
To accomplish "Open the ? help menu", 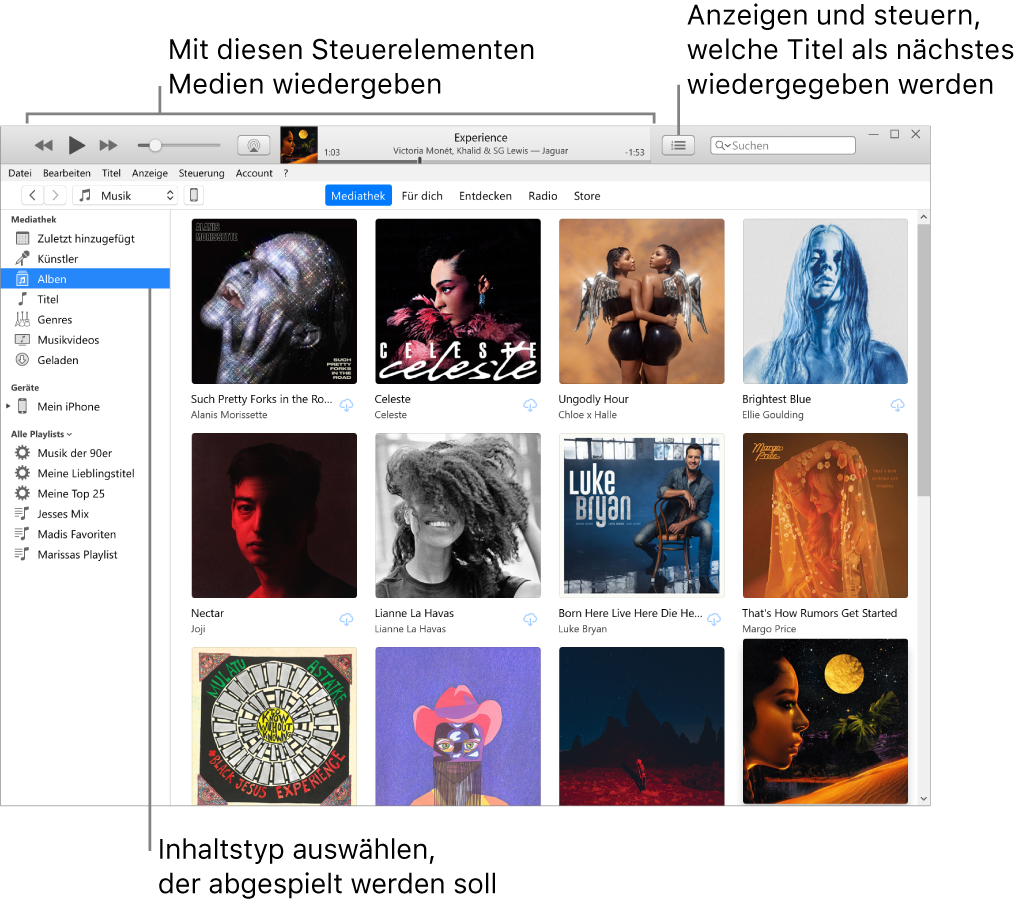I will point(286,173).
